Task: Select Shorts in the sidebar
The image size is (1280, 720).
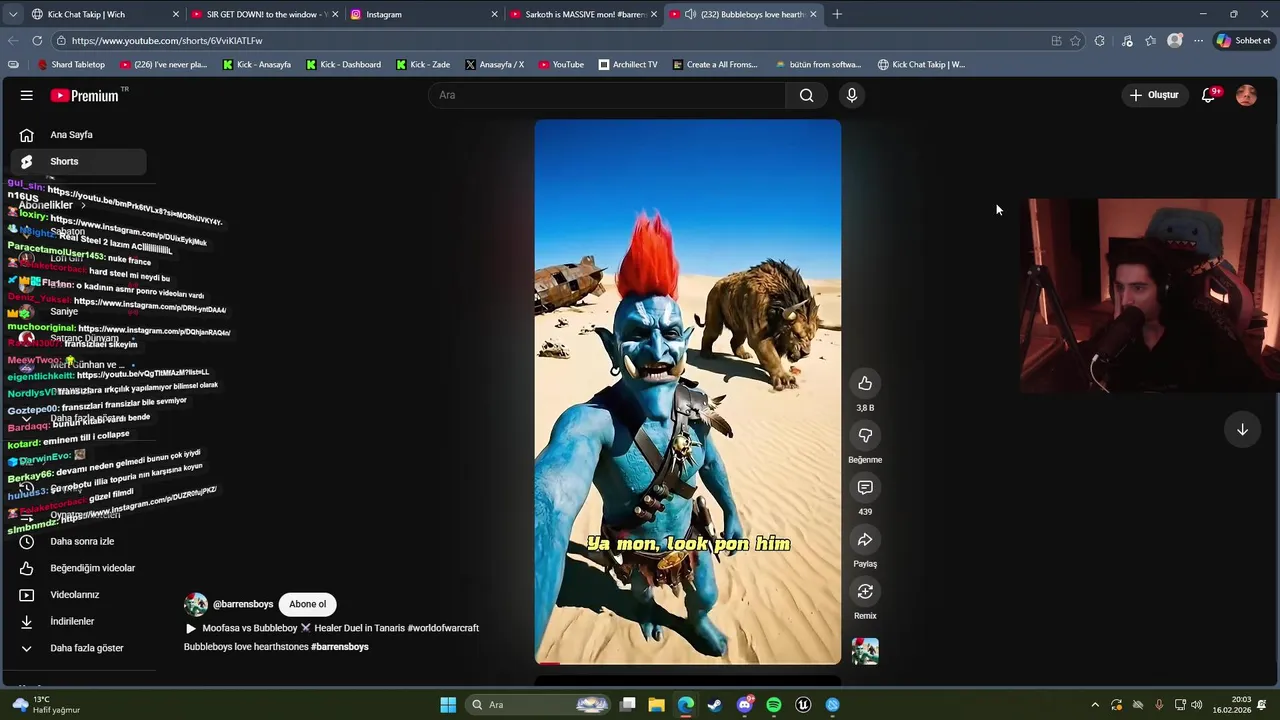Action: tap(78, 161)
